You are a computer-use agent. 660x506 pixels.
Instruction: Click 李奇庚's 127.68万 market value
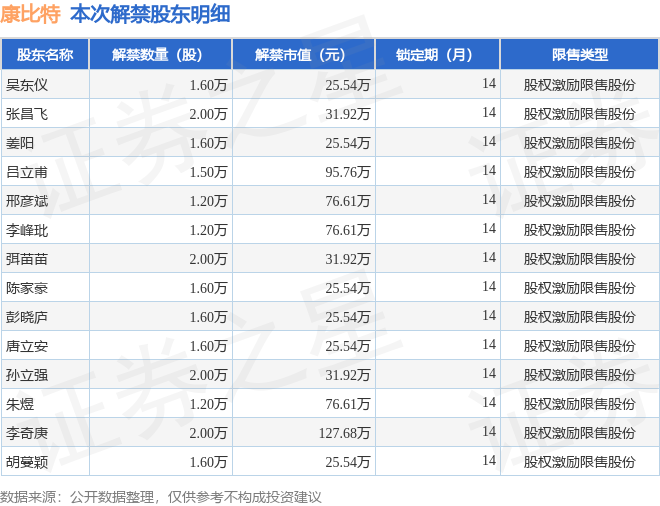pyautogui.click(x=344, y=433)
